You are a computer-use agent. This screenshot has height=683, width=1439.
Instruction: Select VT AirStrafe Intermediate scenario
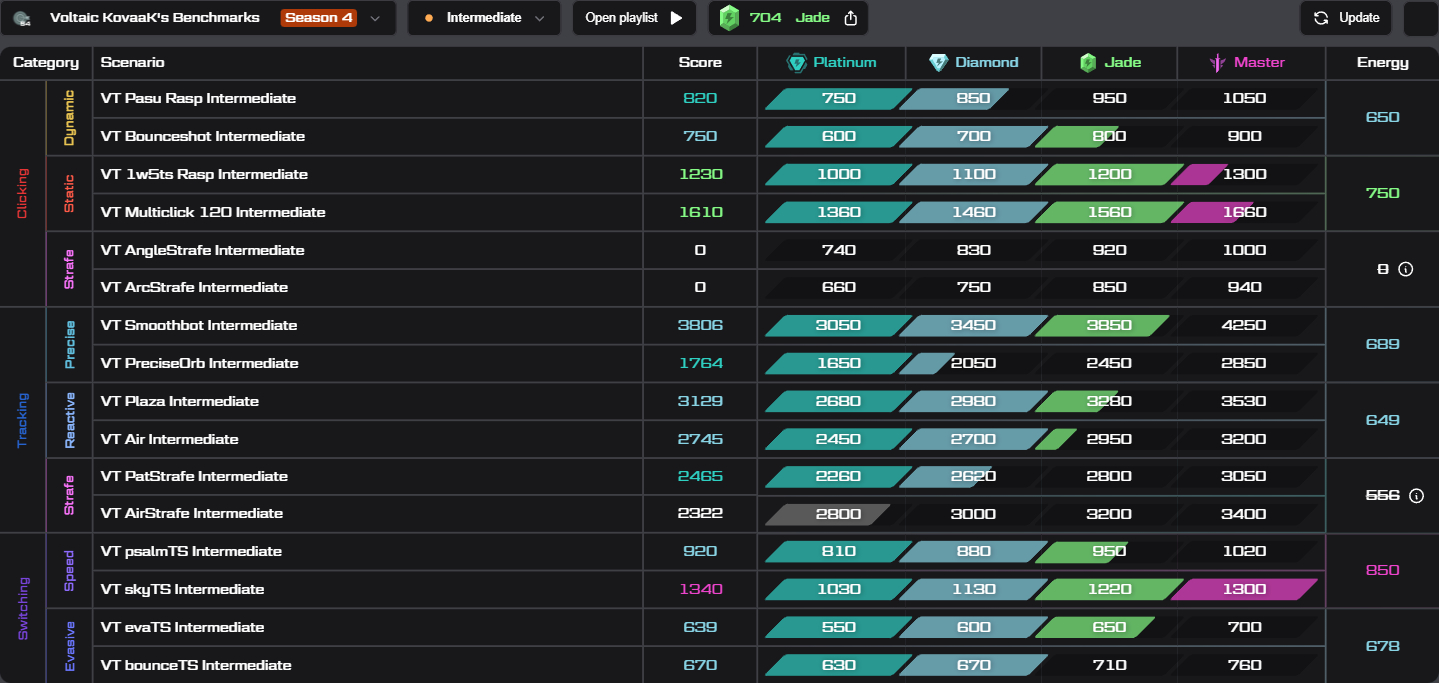(x=192, y=514)
